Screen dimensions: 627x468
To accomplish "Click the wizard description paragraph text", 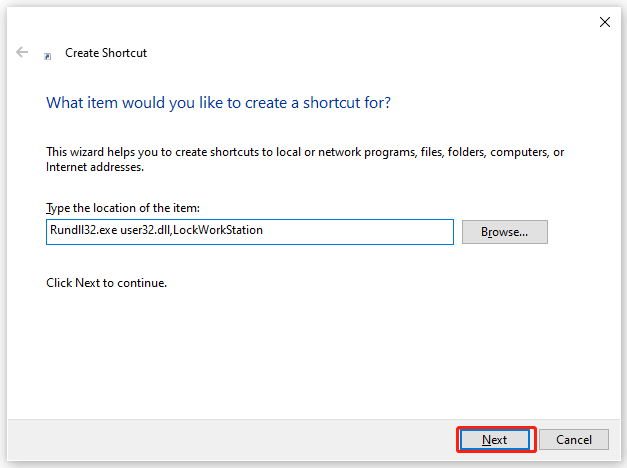I will pyautogui.click(x=305, y=159).
